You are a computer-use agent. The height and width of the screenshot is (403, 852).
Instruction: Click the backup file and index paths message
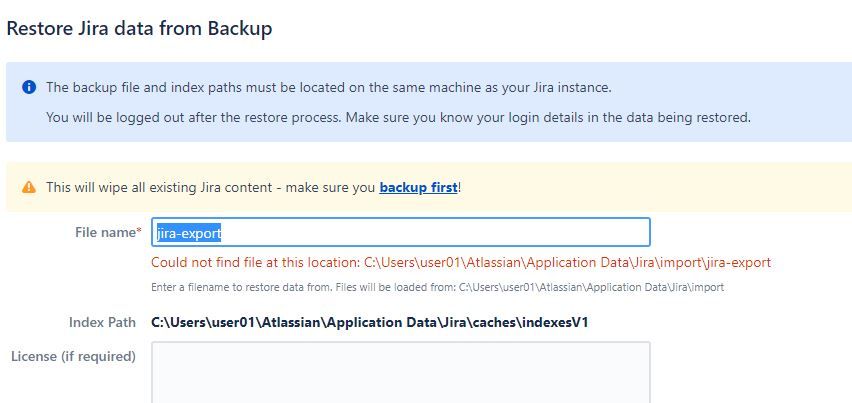point(329,87)
